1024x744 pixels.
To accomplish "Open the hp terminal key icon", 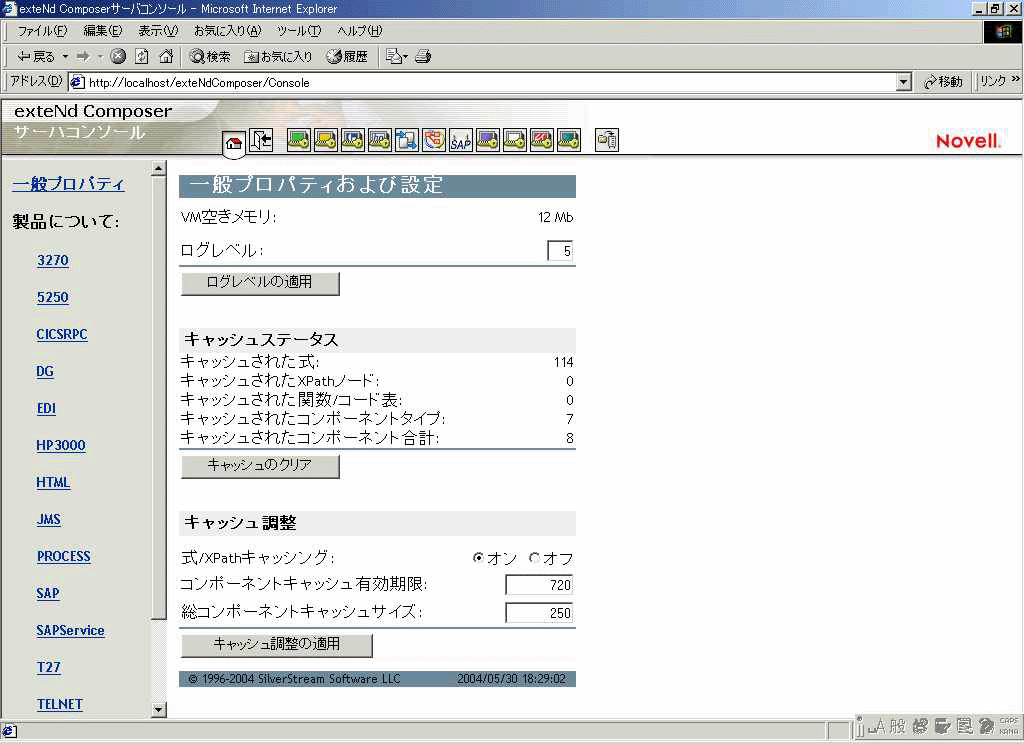I will click(x=379, y=140).
